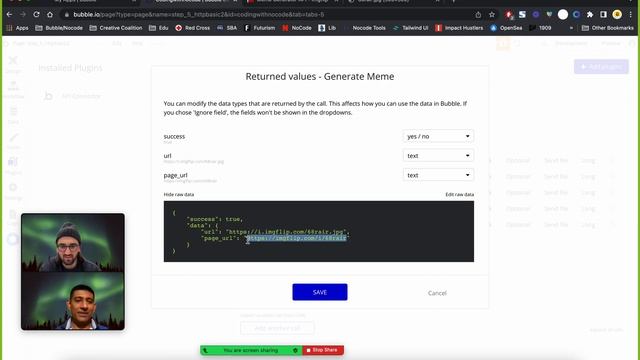The height and width of the screenshot is (360, 640).
Task: Open the SBA bookmark
Action: (x=227, y=28)
